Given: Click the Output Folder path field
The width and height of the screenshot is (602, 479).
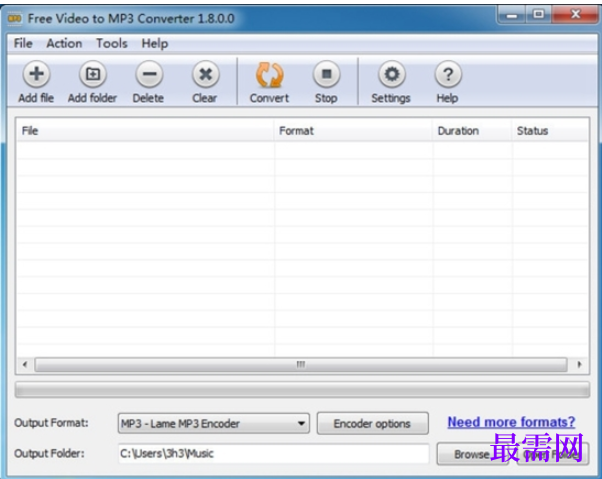Looking at the screenshot, I should [x=273, y=454].
